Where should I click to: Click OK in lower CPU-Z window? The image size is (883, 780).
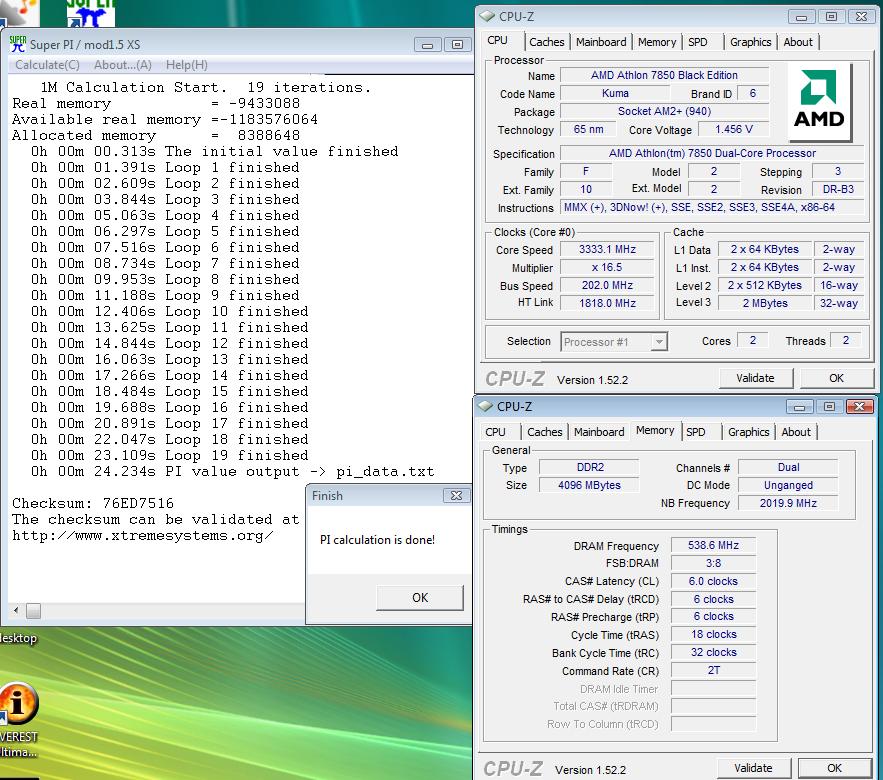(835, 768)
